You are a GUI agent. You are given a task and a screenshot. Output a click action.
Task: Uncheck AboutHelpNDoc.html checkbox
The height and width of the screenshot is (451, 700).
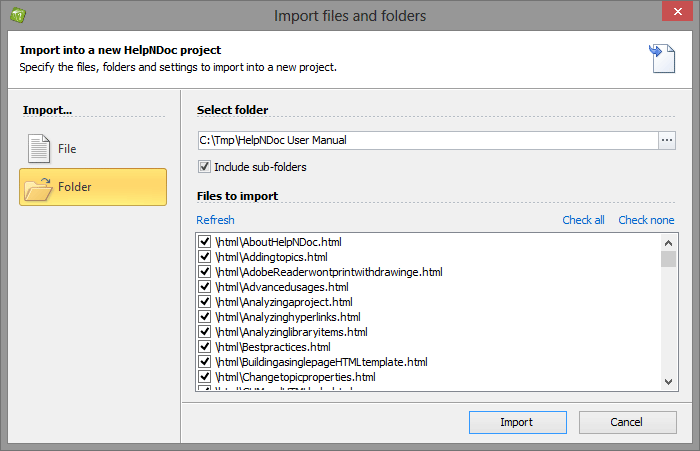tap(204, 242)
